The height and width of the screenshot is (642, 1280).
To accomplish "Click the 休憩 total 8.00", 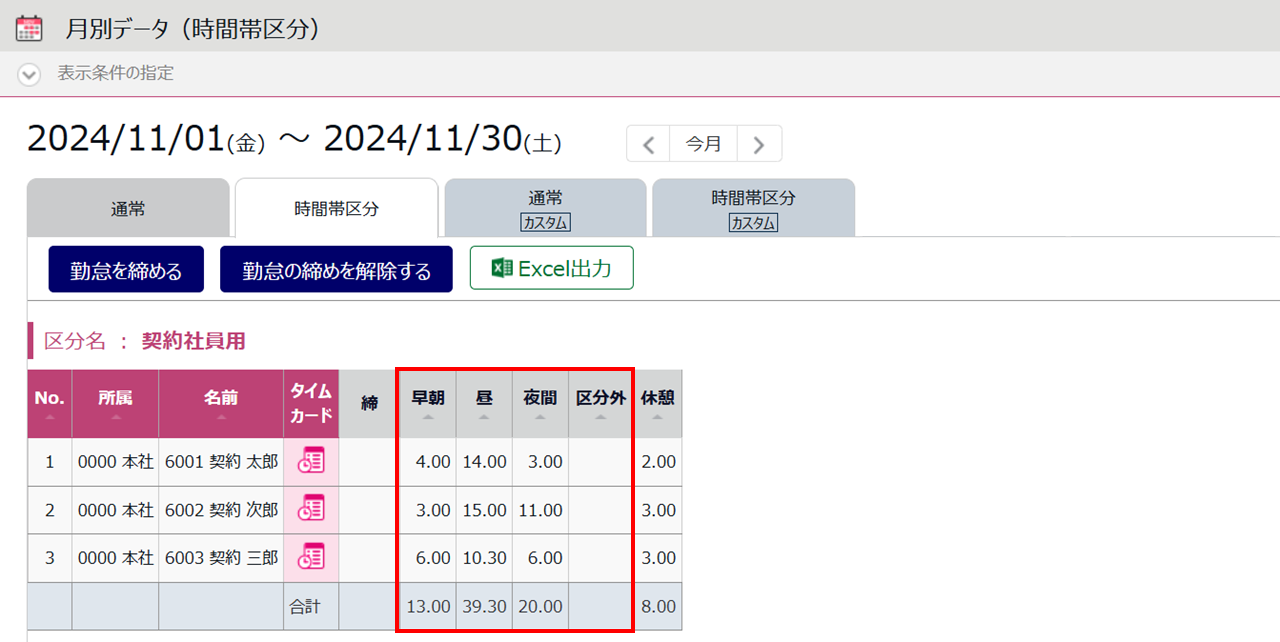I will pos(658,606).
